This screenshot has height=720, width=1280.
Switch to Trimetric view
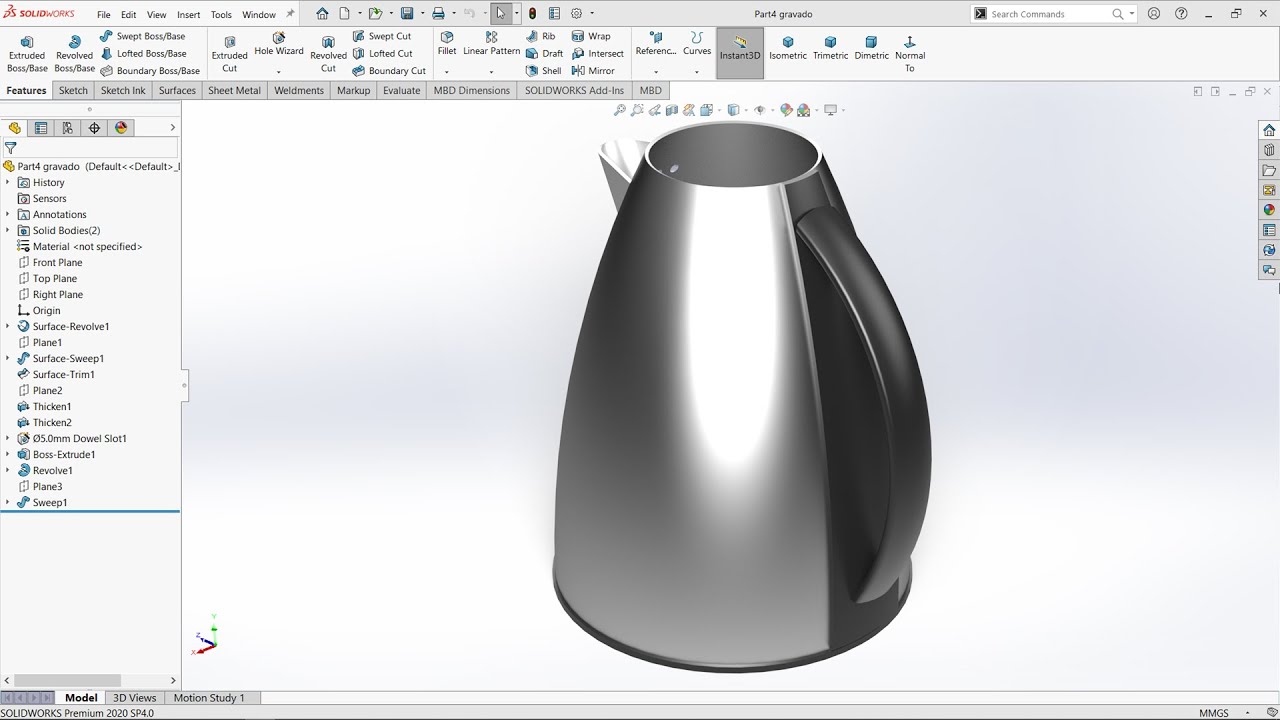830,48
